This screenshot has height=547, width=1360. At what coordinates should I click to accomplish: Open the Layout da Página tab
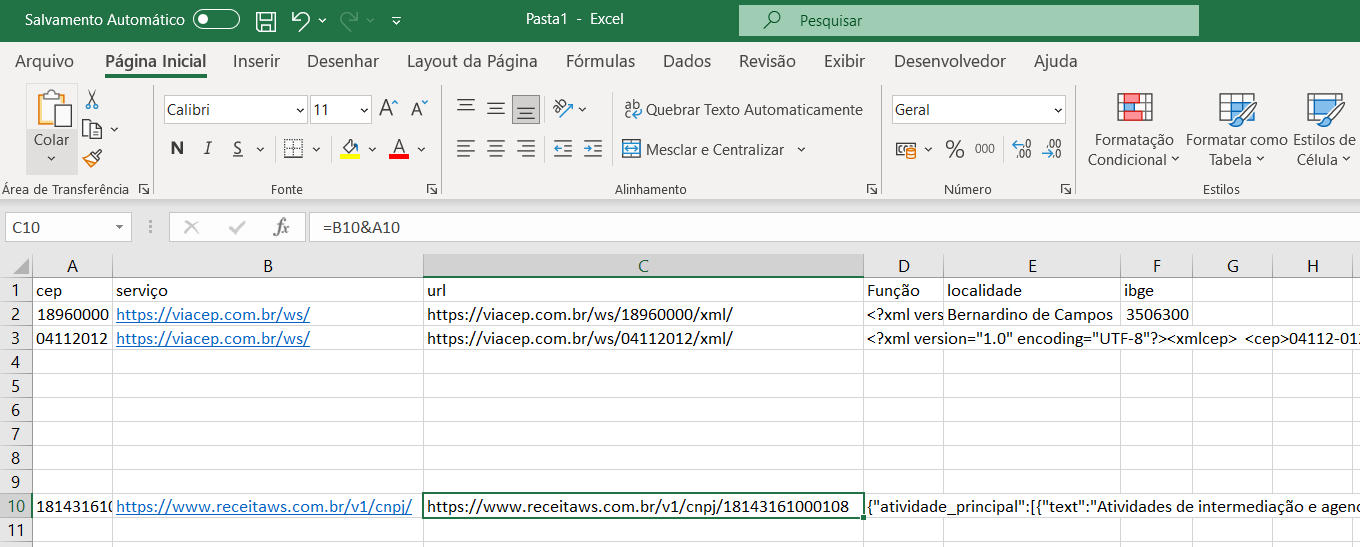click(472, 61)
